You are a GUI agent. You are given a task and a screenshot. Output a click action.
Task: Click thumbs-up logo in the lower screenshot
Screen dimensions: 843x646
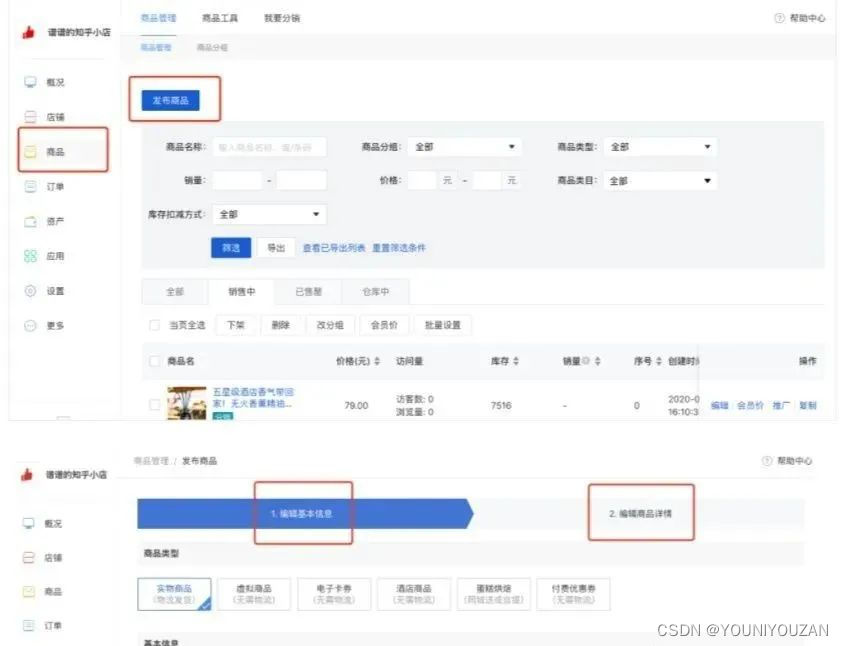click(27, 475)
